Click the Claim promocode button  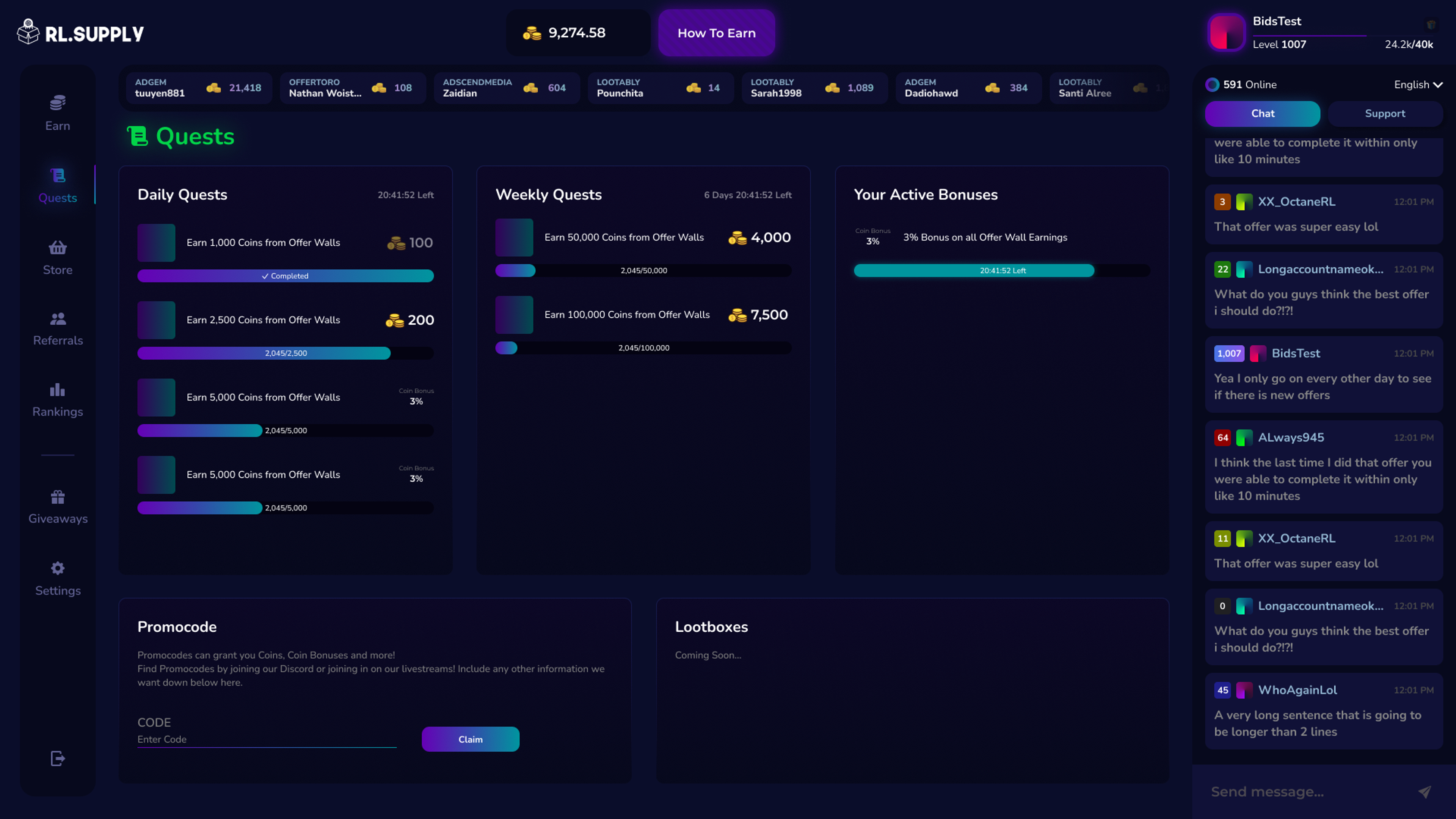(470, 739)
